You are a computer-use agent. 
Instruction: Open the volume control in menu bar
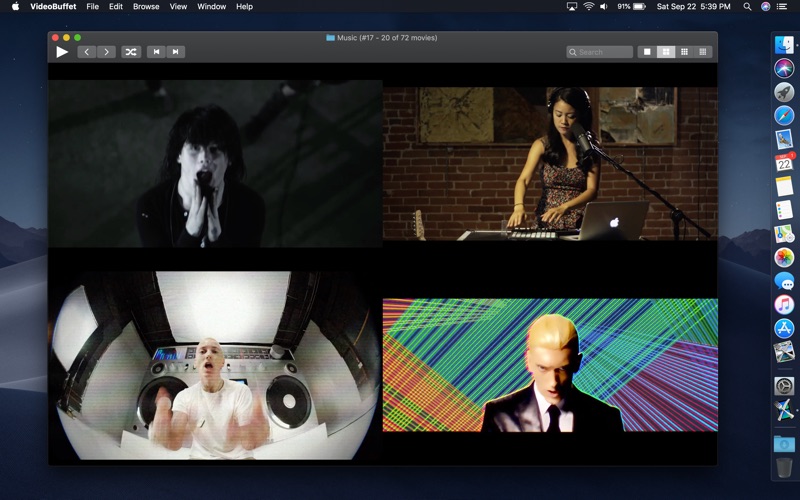[604, 7]
